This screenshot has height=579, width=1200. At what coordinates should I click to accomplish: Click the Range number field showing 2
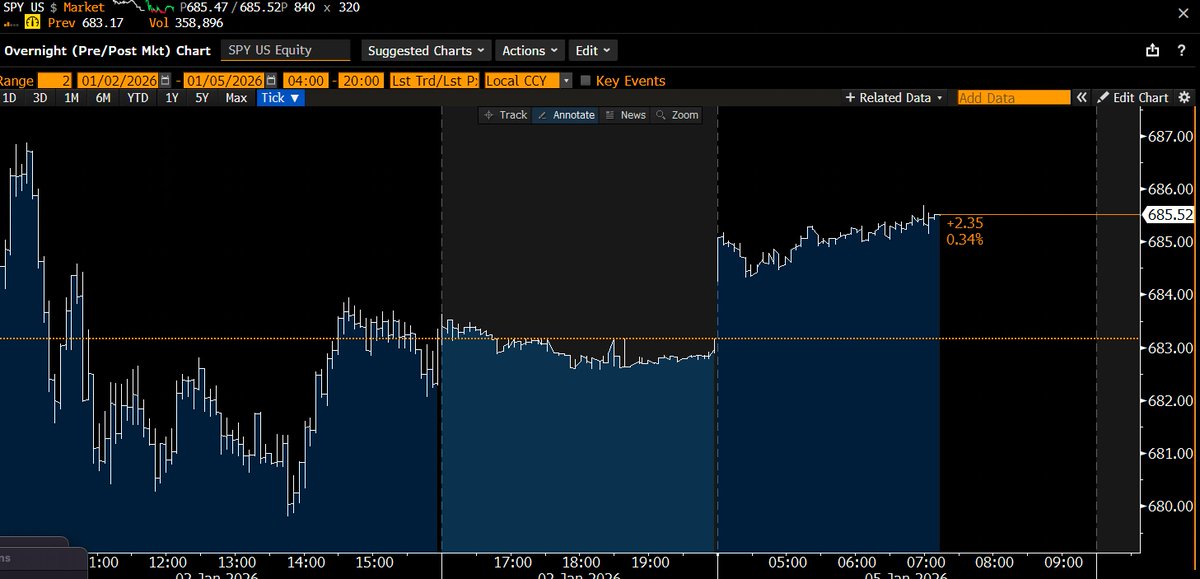click(x=55, y=81)
